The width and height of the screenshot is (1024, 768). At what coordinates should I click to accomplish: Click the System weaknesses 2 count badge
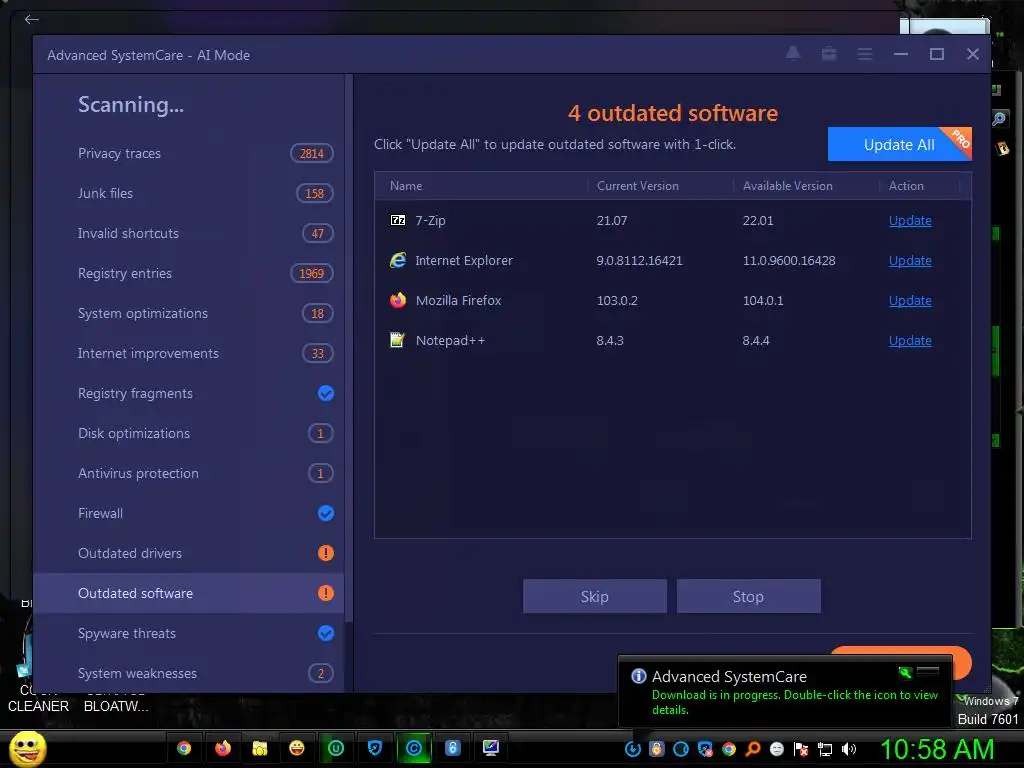(x=321, y=673)
